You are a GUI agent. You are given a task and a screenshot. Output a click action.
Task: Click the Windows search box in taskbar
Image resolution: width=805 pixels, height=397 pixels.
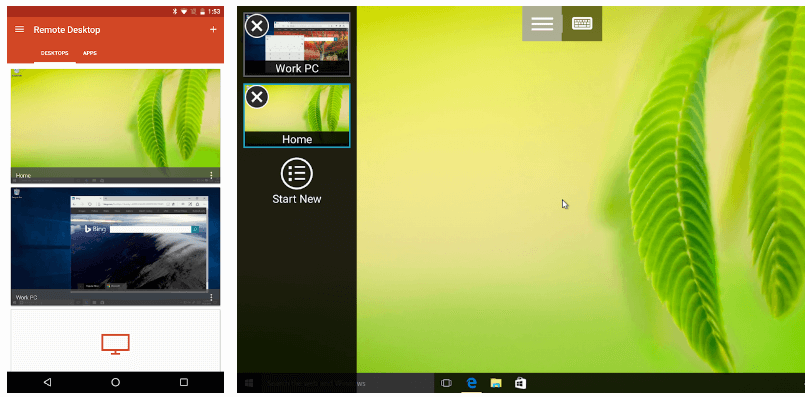coord(347,383)
